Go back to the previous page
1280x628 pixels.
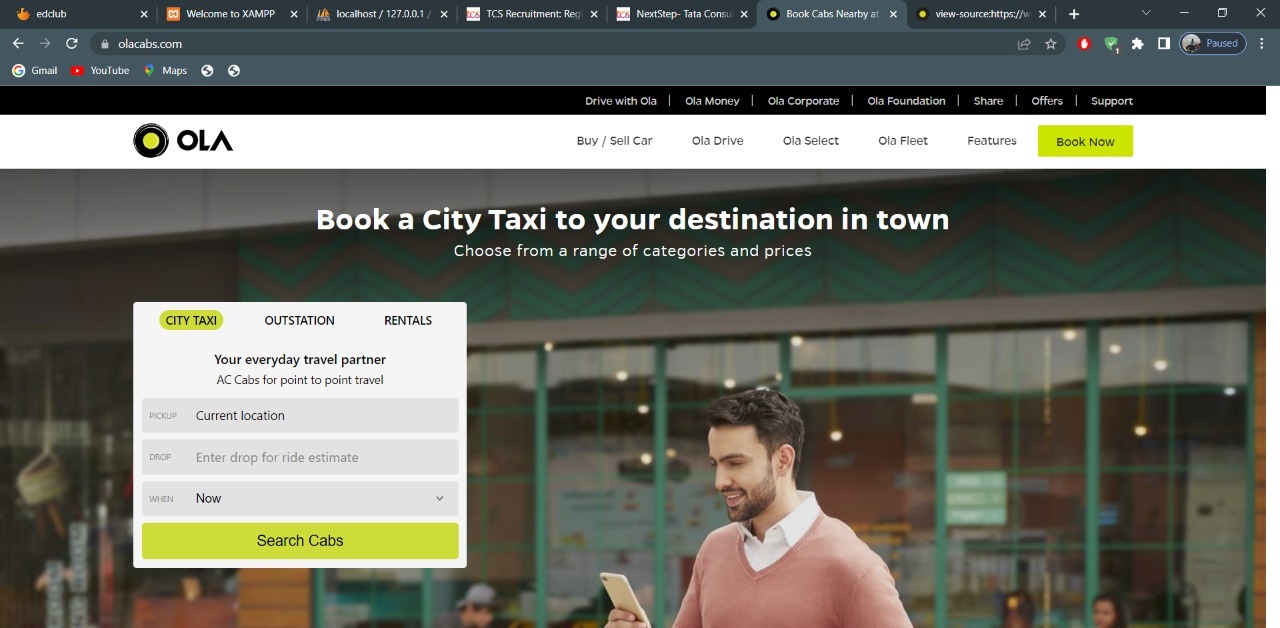(x=18, y=44)
